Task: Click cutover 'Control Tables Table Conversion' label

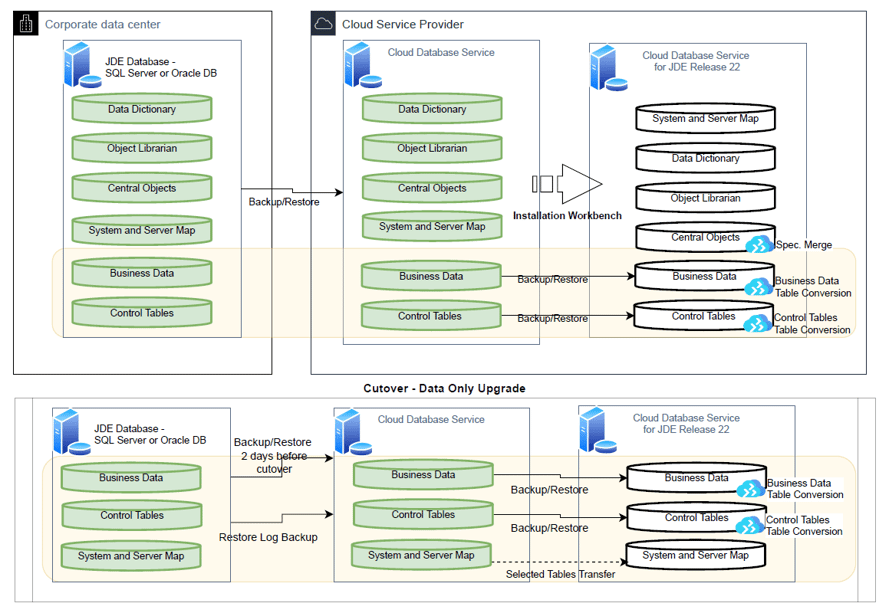Action: (x=804, y=526)
